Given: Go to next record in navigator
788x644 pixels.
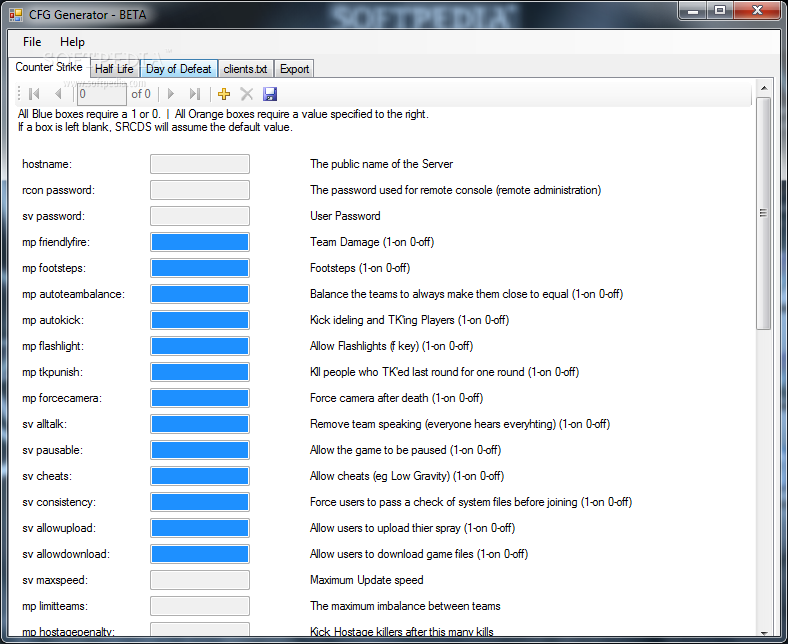Looking at the screenshot, I should 171,94.
